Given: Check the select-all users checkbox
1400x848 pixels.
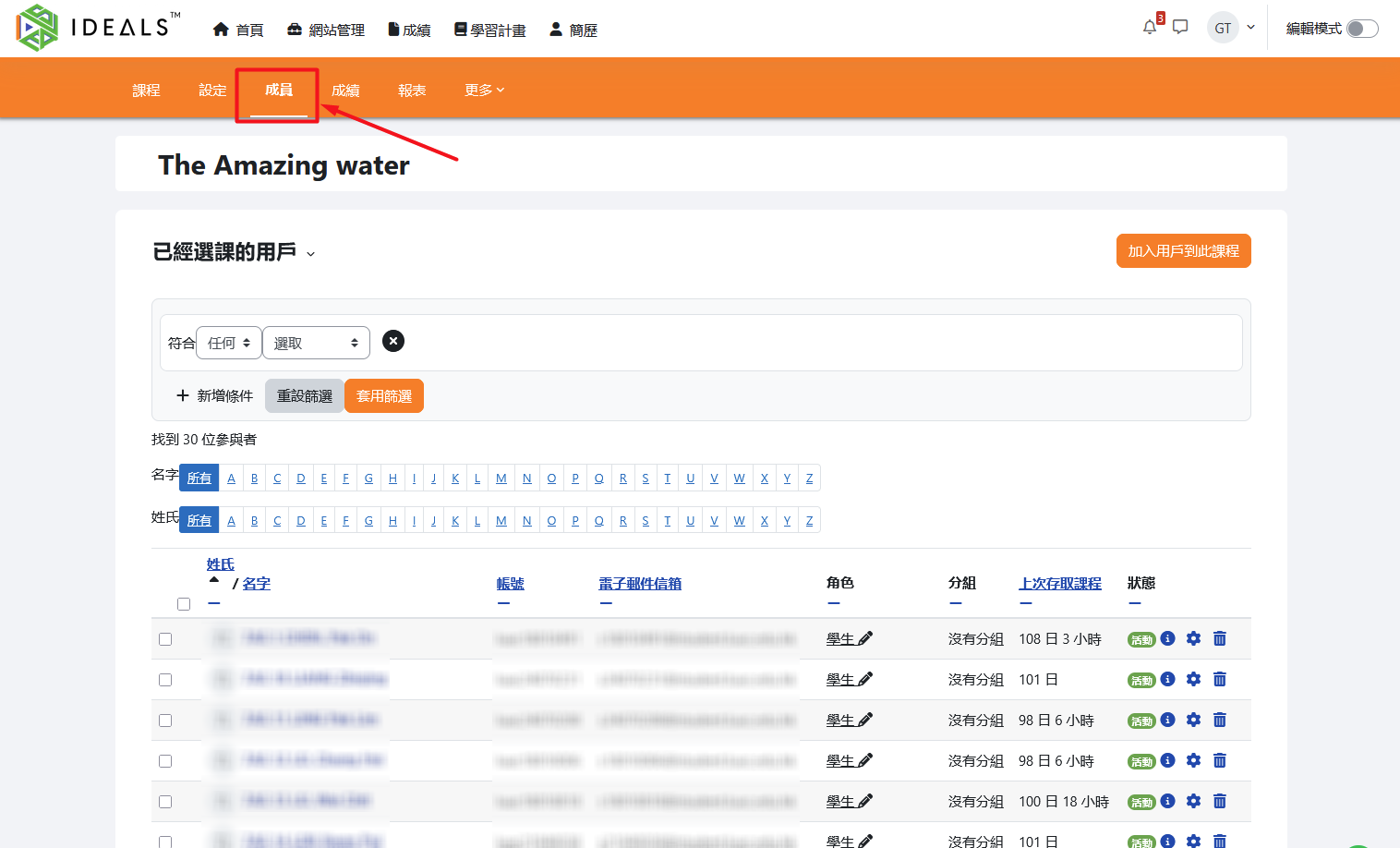Looking at the screenshot, I should [x=184, y=604].
